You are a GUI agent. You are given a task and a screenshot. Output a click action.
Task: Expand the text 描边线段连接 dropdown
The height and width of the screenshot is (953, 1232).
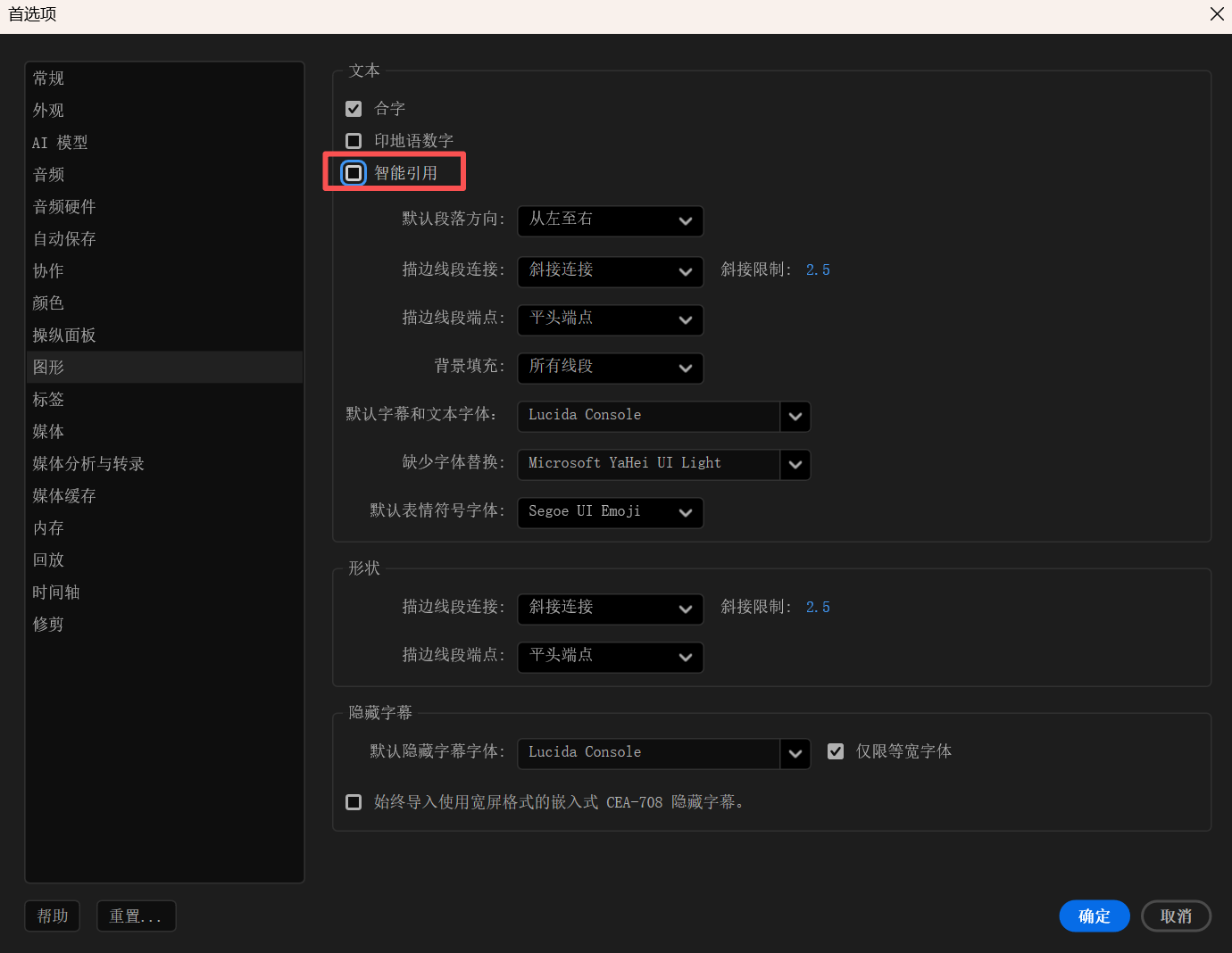610,270
